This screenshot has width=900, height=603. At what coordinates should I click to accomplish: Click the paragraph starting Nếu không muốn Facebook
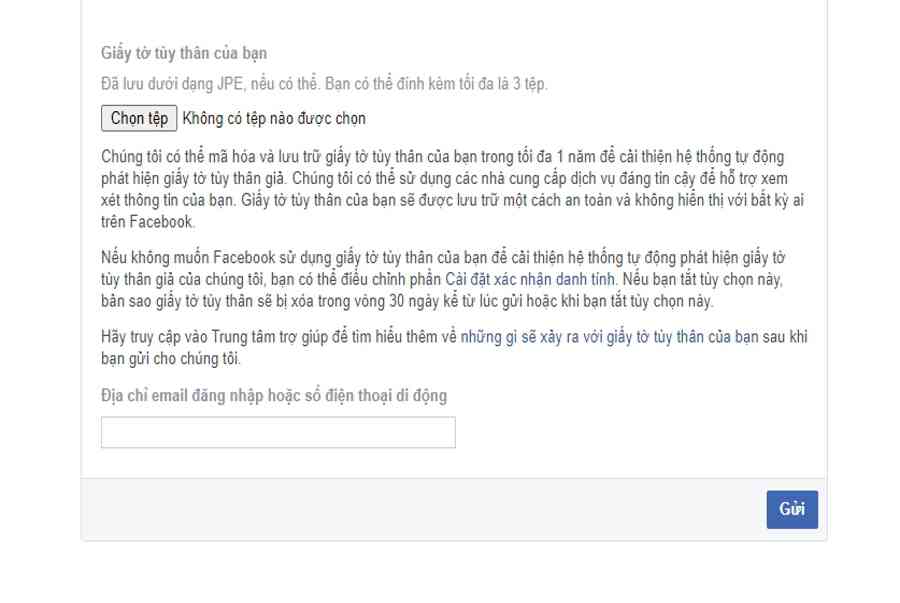(x=443, y=279)
